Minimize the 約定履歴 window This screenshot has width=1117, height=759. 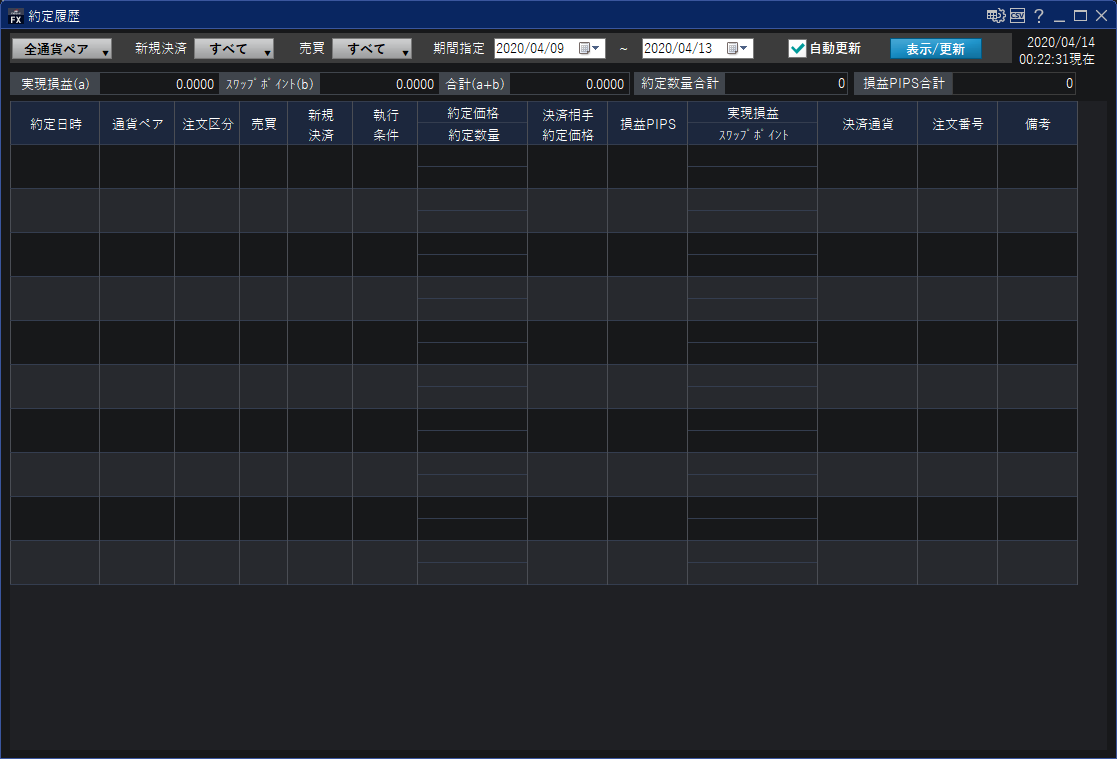coord(1060,15)
